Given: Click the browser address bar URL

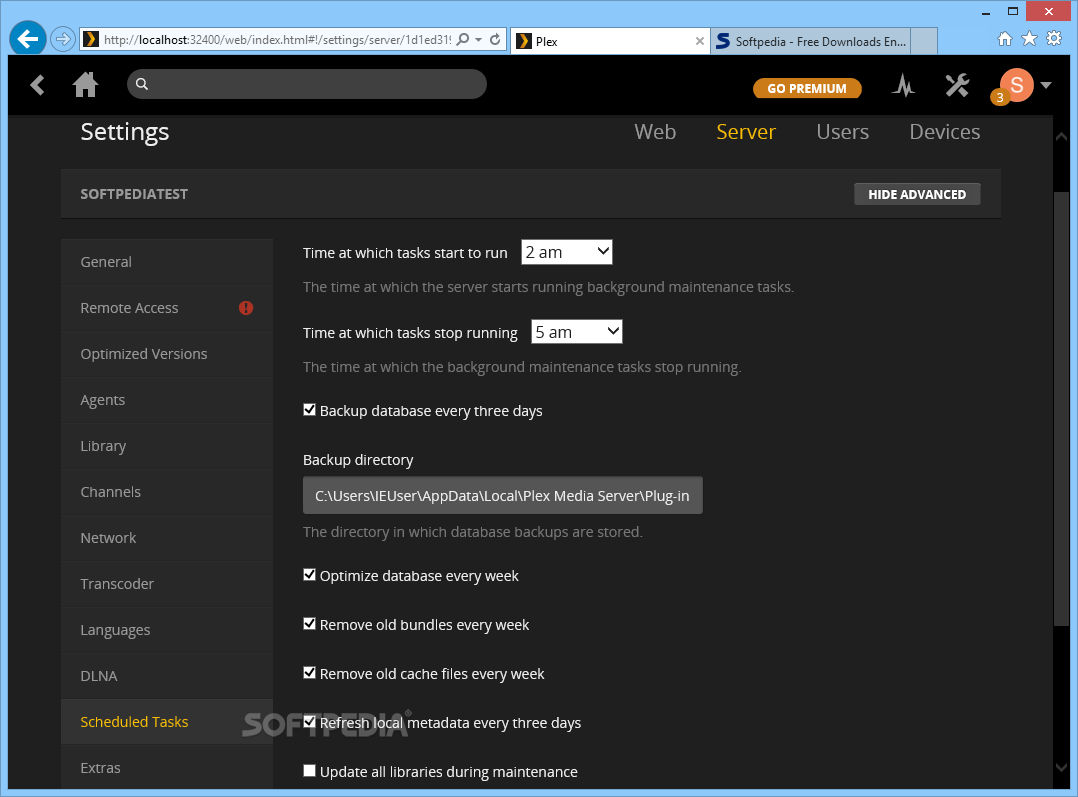Looking at the screenshot, I should point(277,40).
